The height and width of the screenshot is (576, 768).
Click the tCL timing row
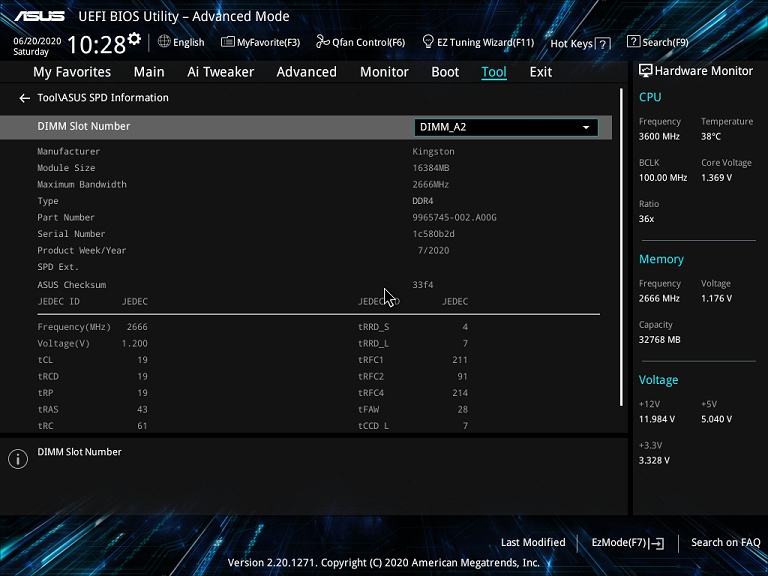click(92, 360)
